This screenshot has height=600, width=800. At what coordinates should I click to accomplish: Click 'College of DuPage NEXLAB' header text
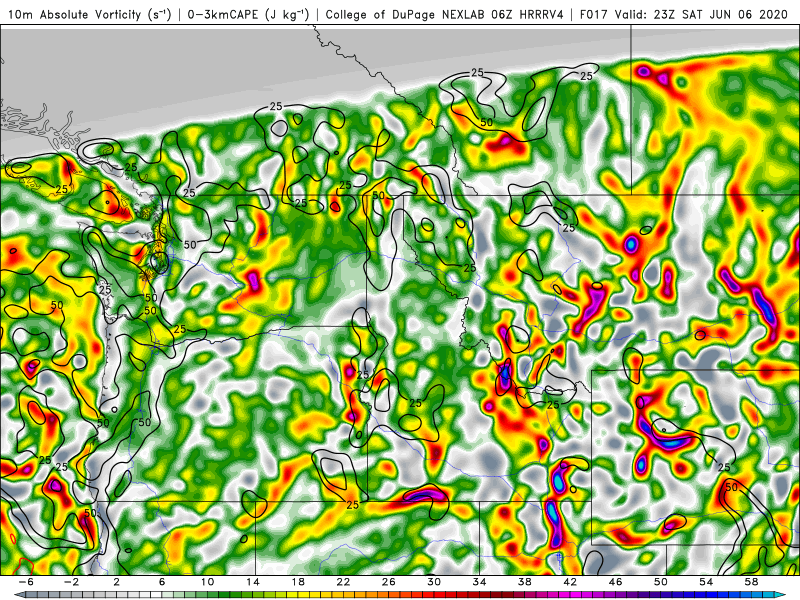tap(406, 14)
